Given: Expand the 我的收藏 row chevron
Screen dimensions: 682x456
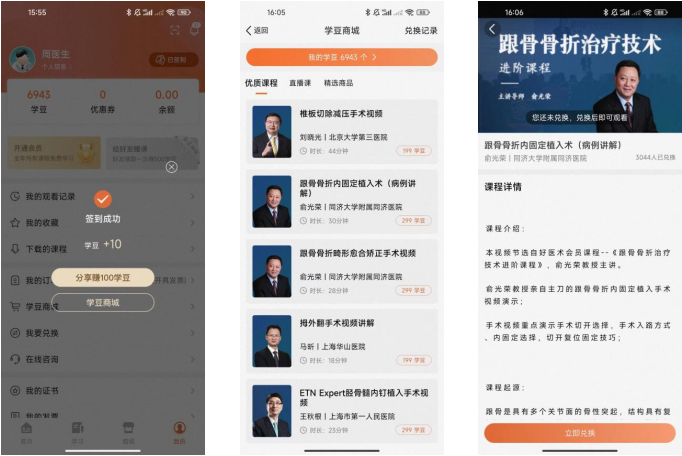Looking at the screenshot, I should pyautogui.click(x=193, y=223).
